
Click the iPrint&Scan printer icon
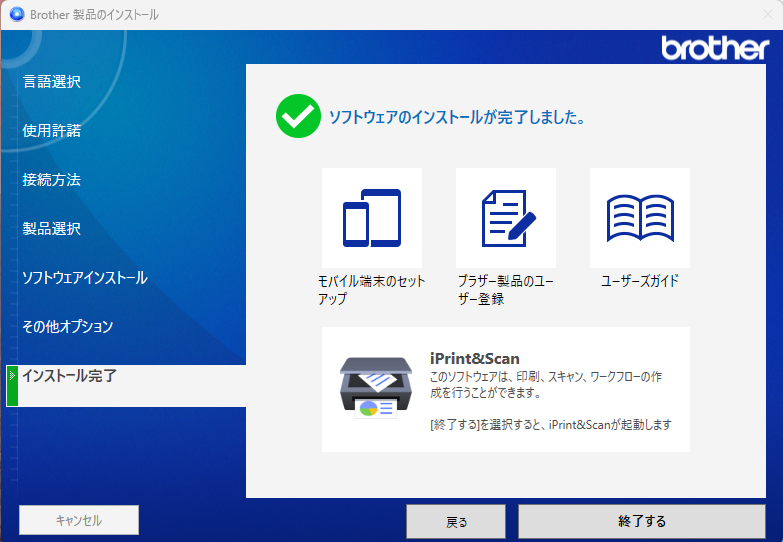(376, 388)
